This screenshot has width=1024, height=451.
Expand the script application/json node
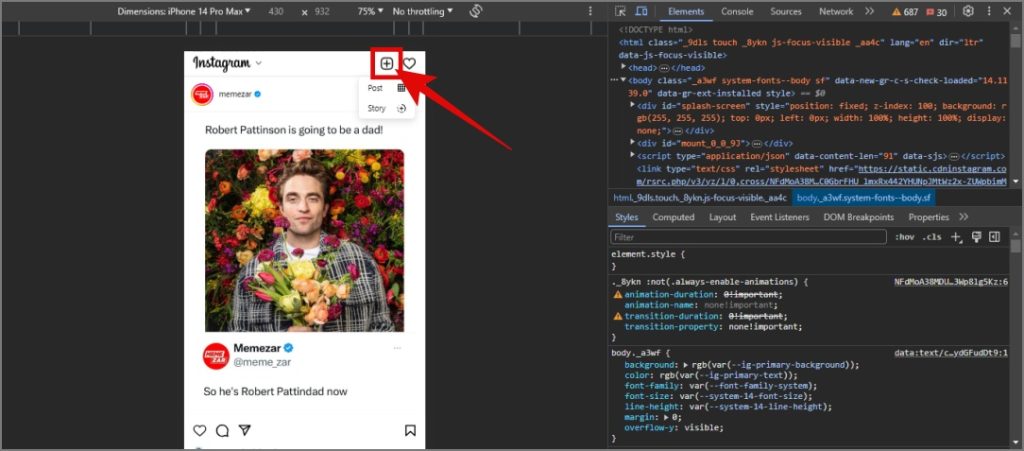pos(632,155)
